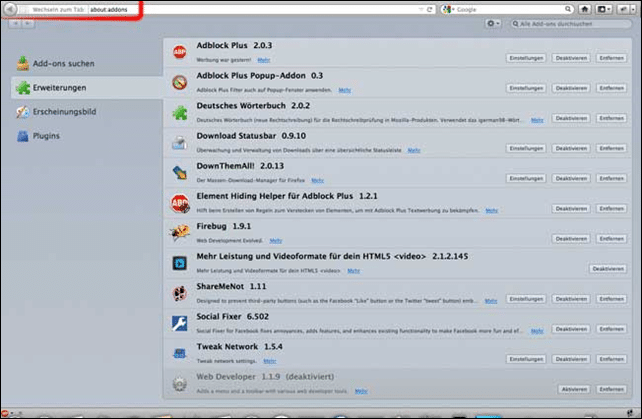Click the Tweak Network icon
642x419 pixels.
pyautogui.click(x=179, y=353)
